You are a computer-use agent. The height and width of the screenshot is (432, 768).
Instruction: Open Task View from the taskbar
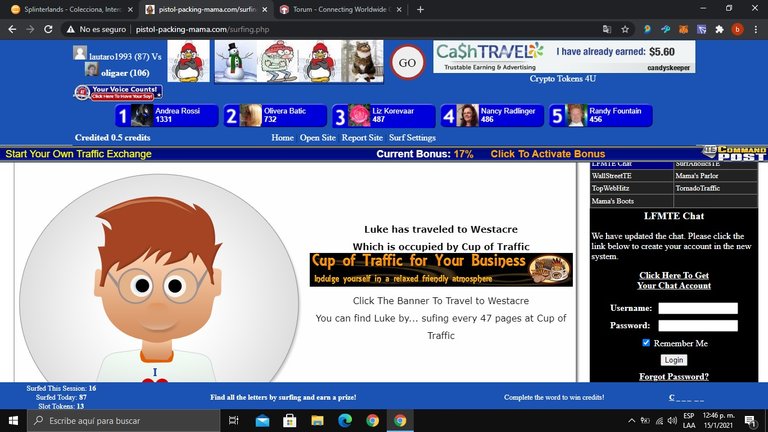pos(234,420)
